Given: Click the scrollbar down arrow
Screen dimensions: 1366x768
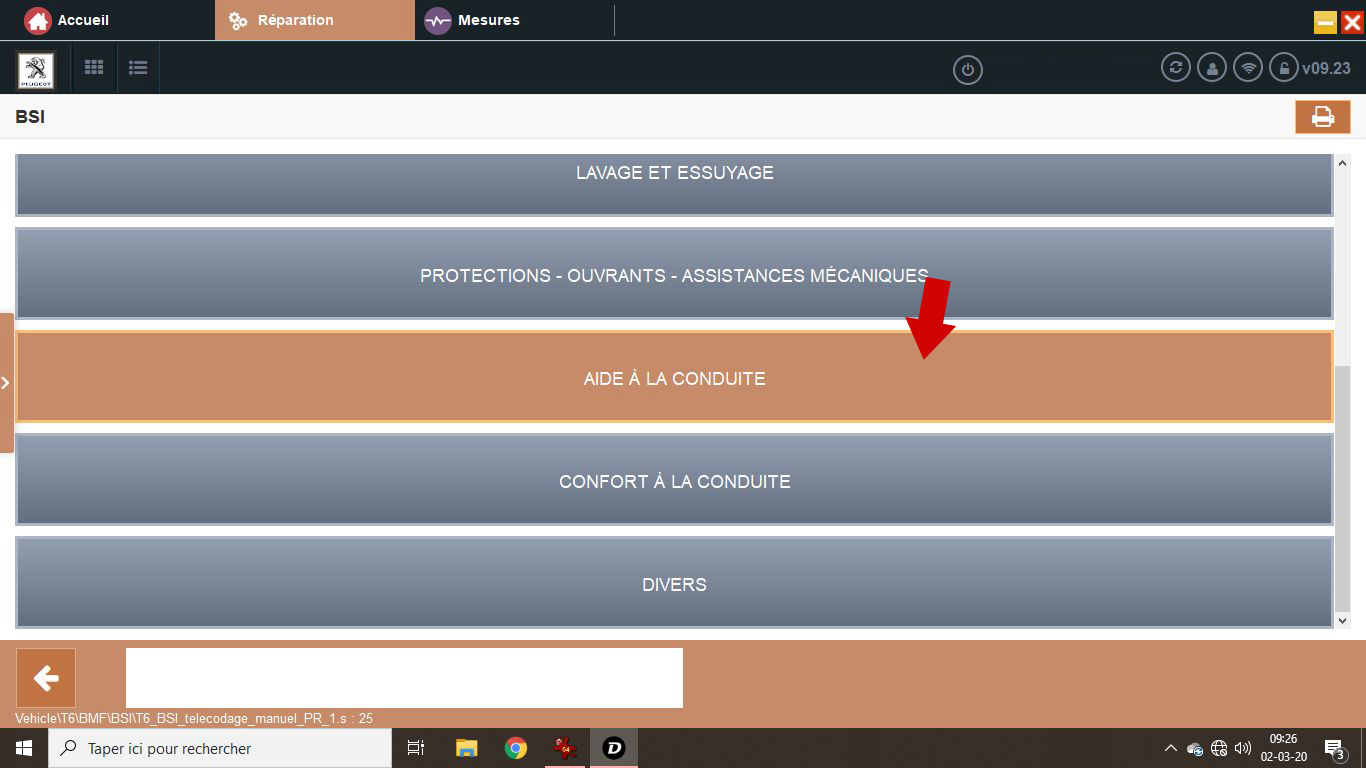Looking at the screenshot, I should tap(1342, 621).
